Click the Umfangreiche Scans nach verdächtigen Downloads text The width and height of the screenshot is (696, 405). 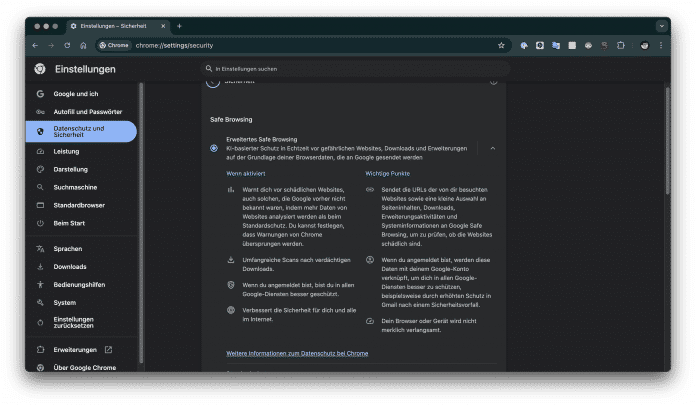pos(297,264)
